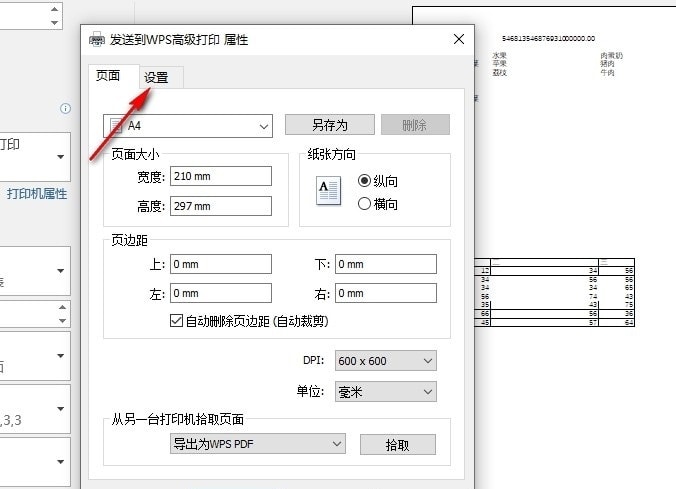This screenshot has height=489, width=676.
Task: Close the print properties dialog
Action: tap(459, 40)
